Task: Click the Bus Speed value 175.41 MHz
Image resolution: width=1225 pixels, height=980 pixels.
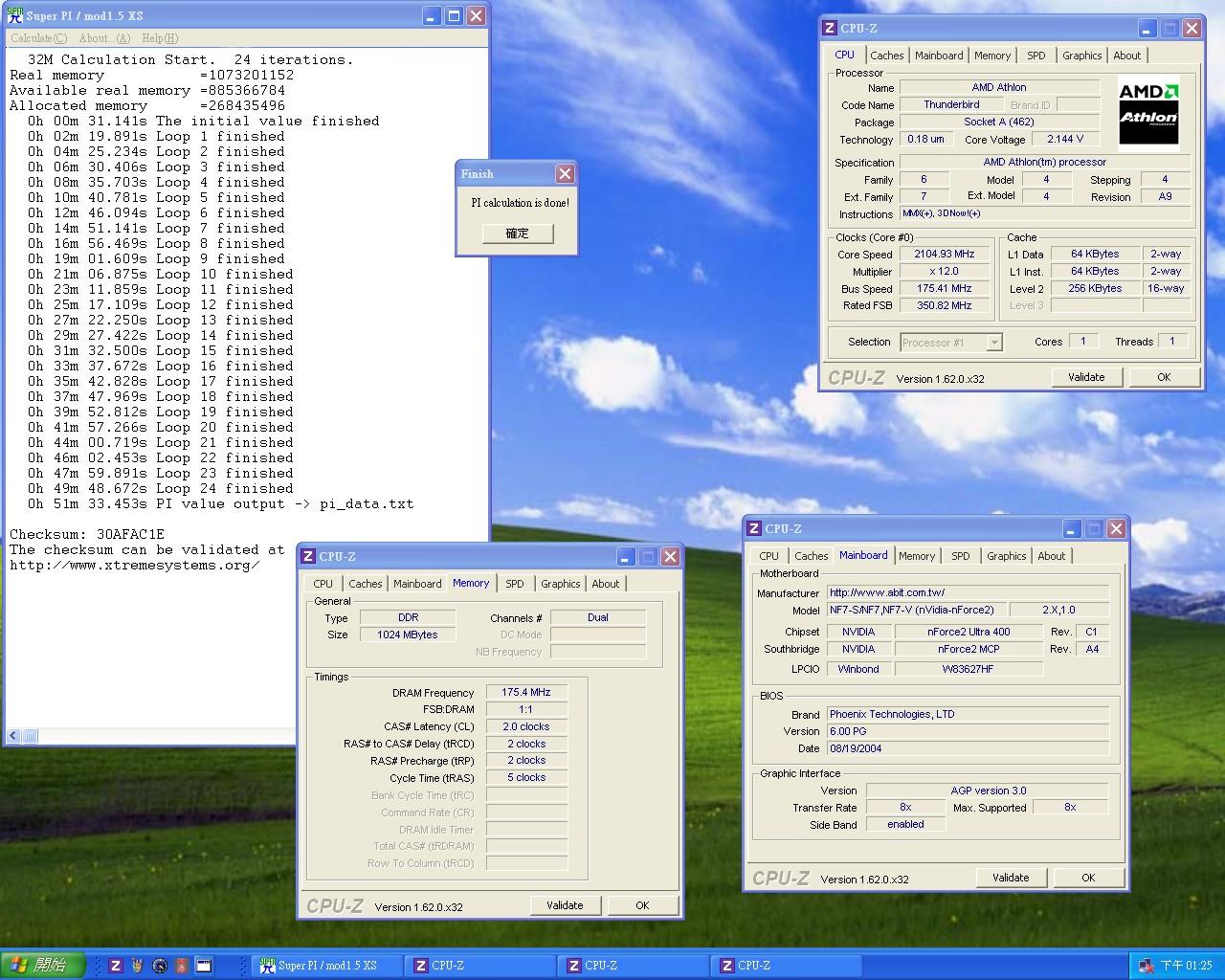Action: (945, 289)
